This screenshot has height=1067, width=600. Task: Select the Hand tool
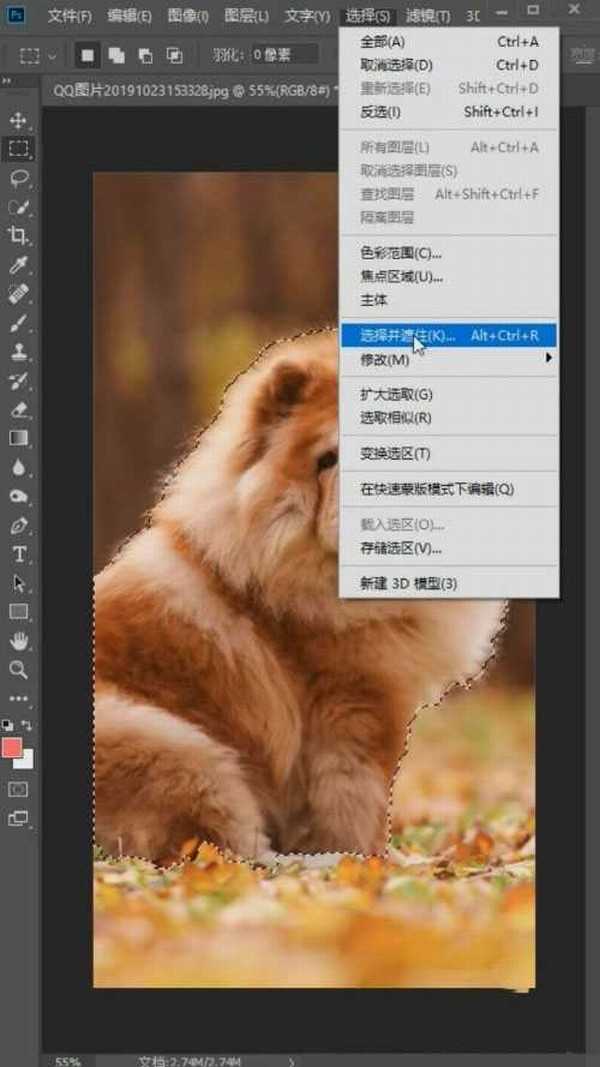point(18,640)
